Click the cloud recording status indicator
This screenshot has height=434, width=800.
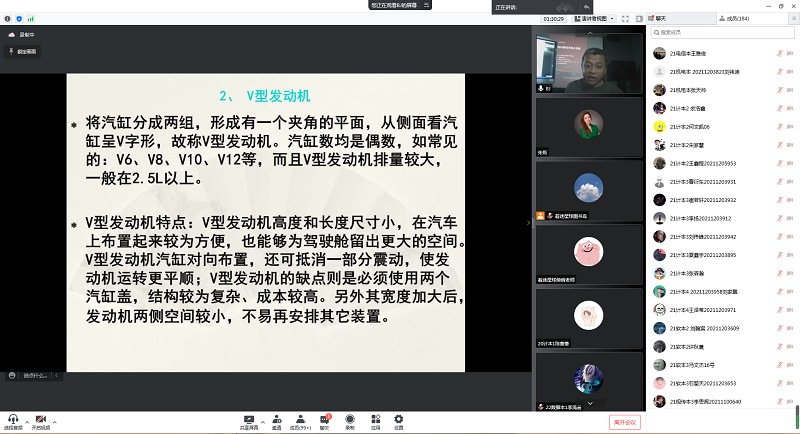[21, 35]
